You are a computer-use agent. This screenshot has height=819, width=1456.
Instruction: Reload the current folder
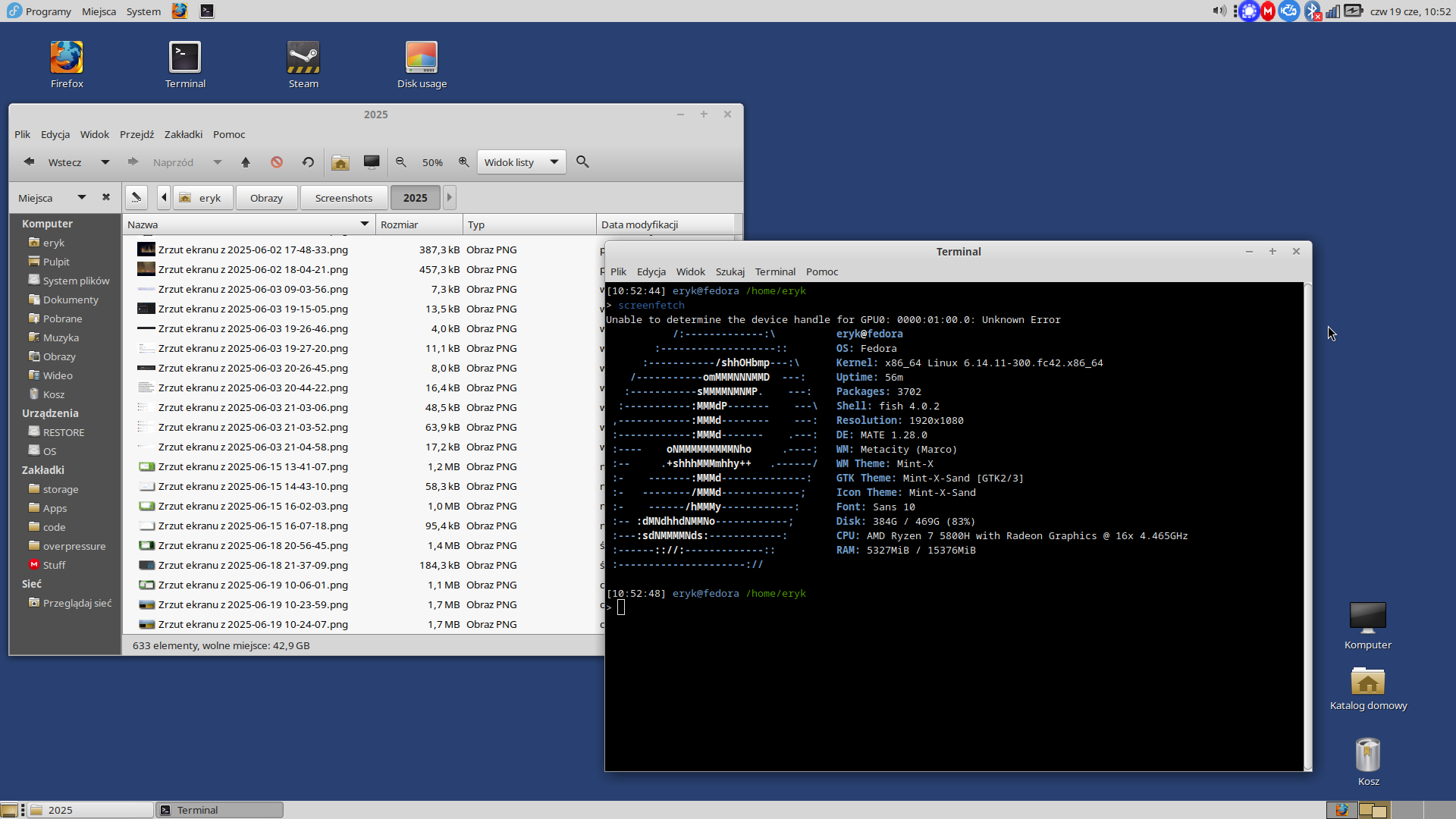pyautogui.click(x=308, y=162)
